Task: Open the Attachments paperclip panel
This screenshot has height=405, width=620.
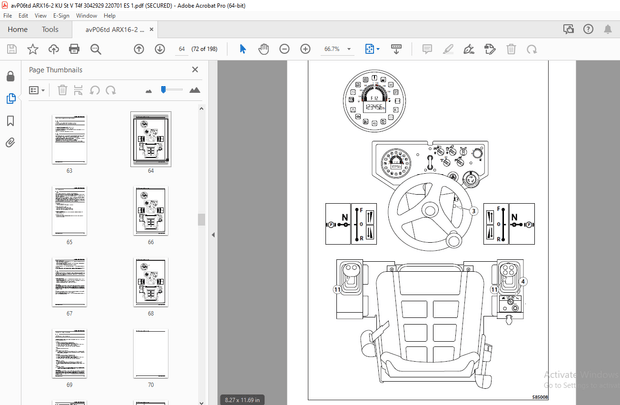Action: [11, 142]
